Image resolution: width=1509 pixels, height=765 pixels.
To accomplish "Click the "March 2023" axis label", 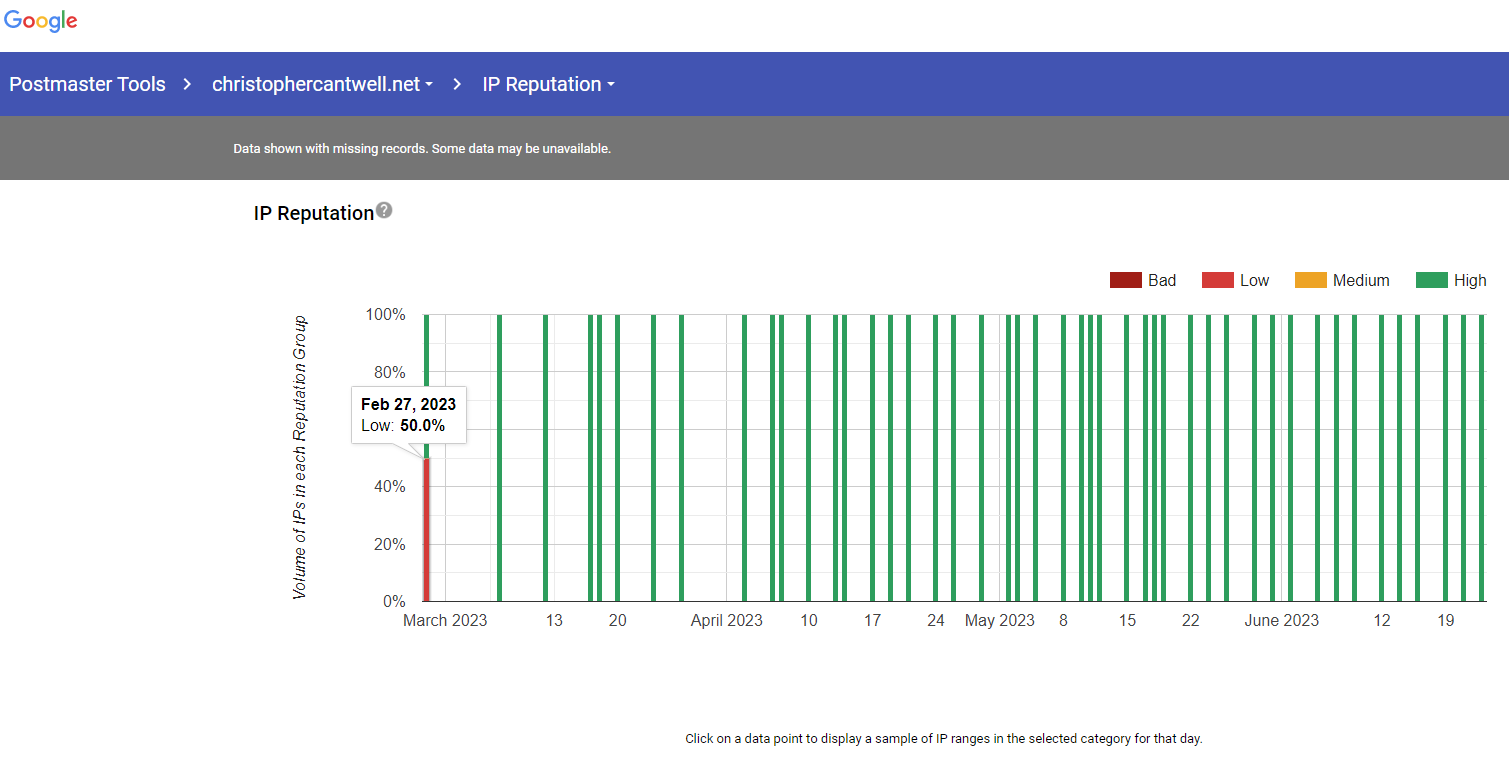I will point(445,620).
